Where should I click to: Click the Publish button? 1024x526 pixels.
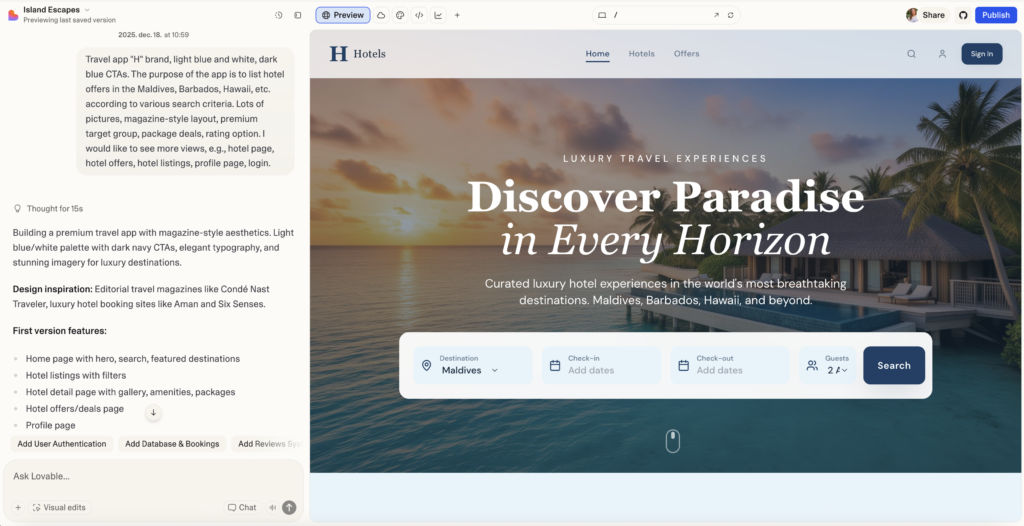[x=995, y=15]
